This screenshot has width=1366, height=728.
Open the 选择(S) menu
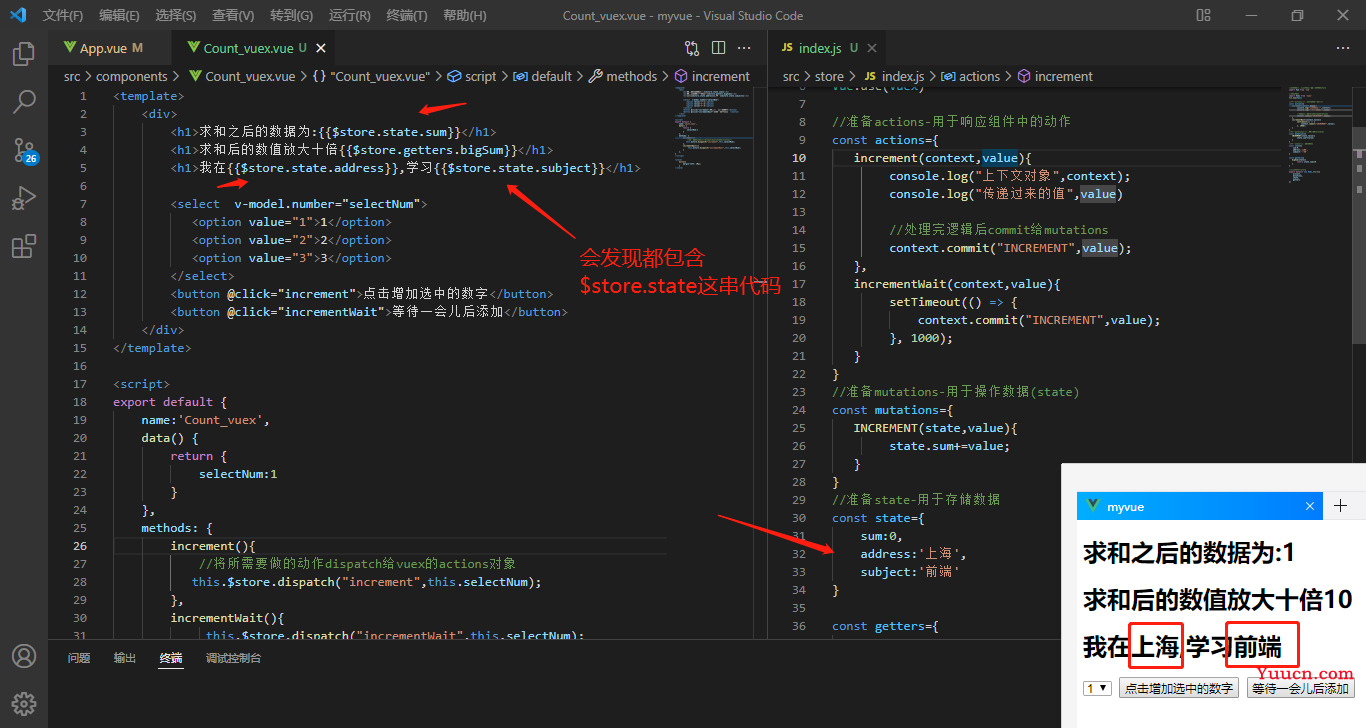pyautogui.click(x=176, y=15)
